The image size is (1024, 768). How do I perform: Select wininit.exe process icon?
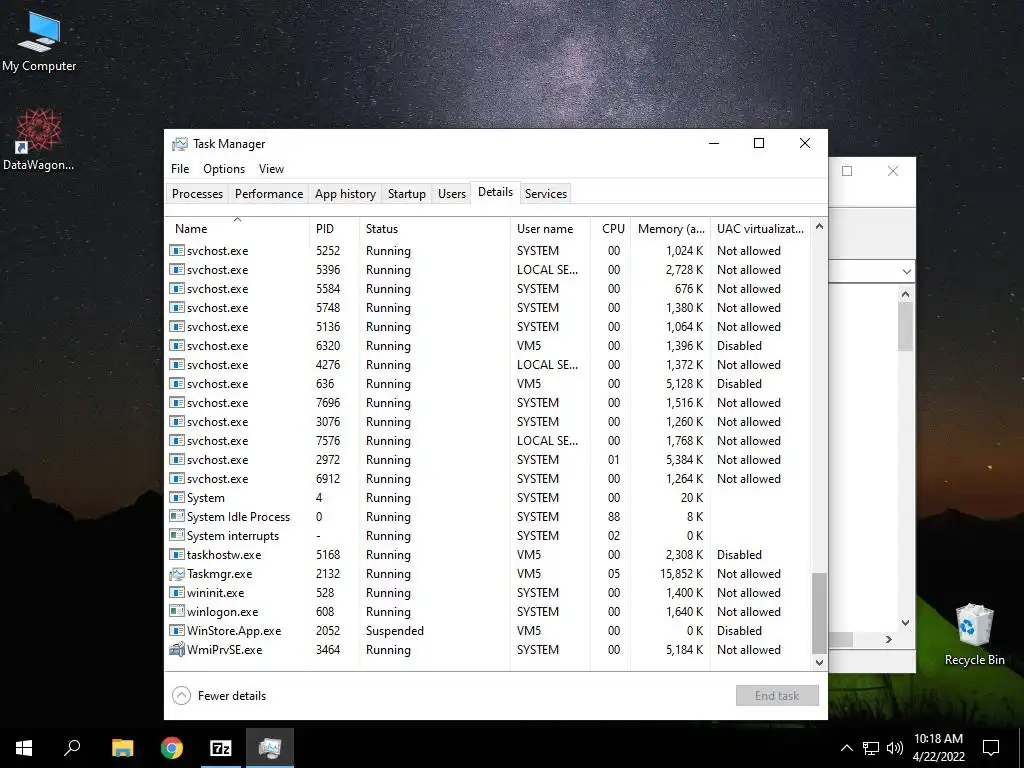(x=177, y=593)
